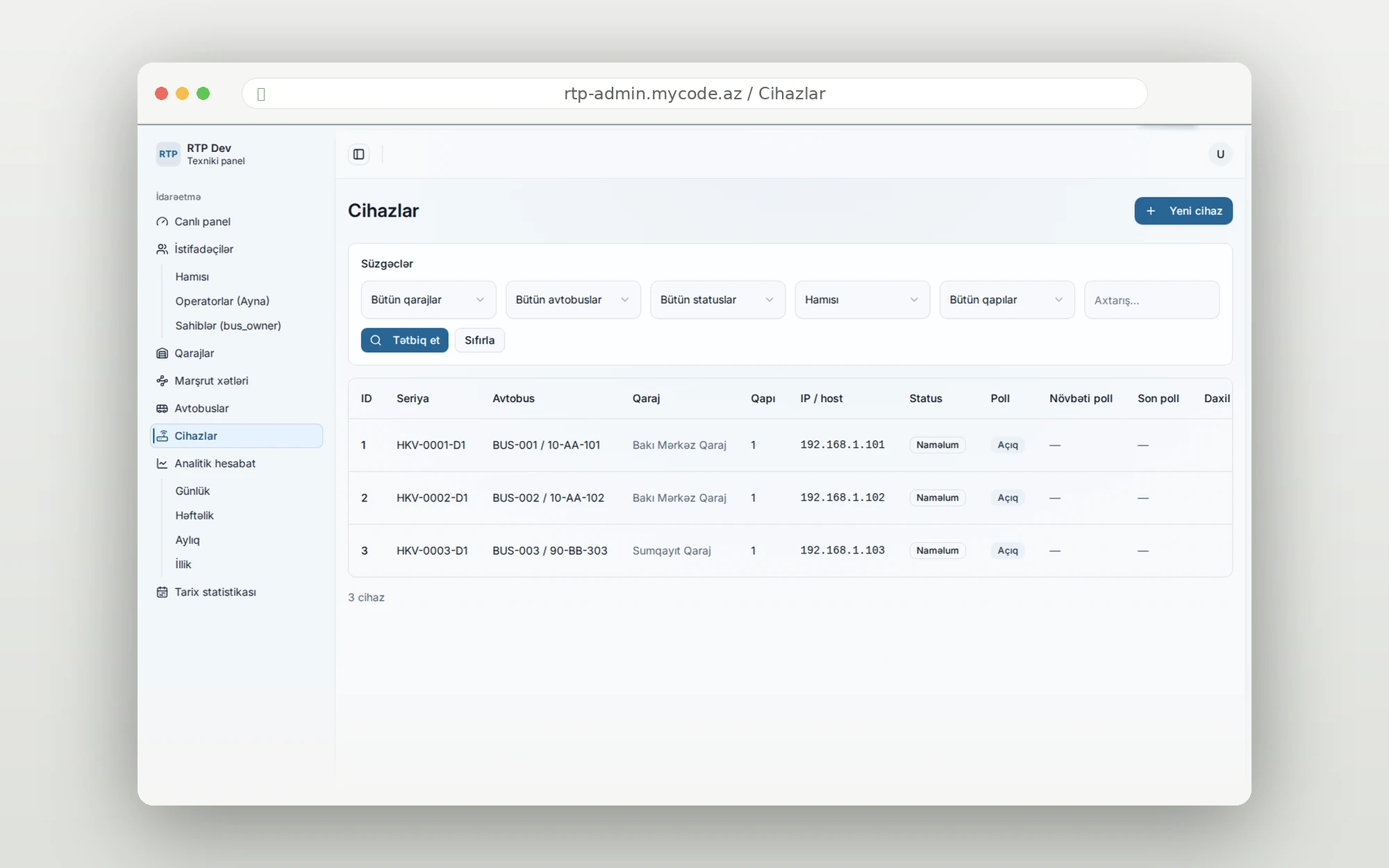Click in the Axtarış search field
Viewport: 1389px width, 868px height.
(1151, 300)
